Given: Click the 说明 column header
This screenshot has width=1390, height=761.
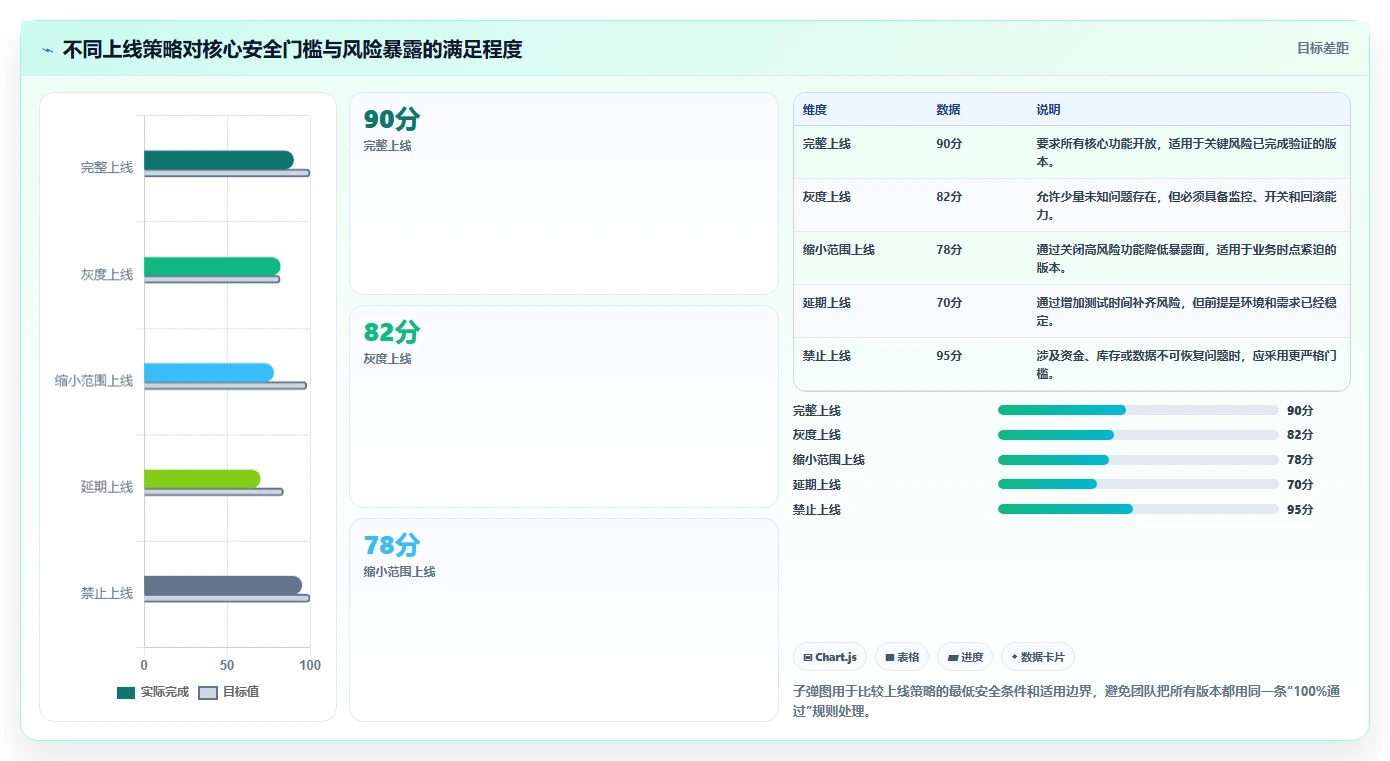Looking at the screenshot, I should click(1048, 110).
